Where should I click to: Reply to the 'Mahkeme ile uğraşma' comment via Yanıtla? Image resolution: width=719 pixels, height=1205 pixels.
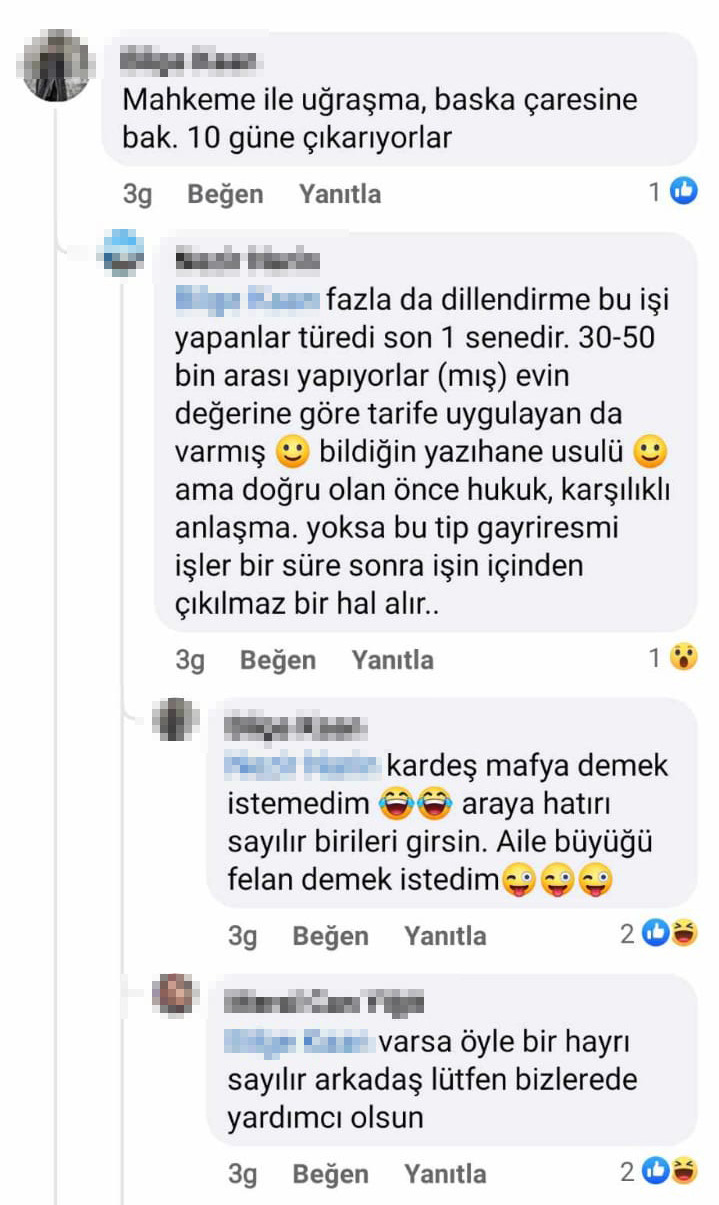coord(339,194)
